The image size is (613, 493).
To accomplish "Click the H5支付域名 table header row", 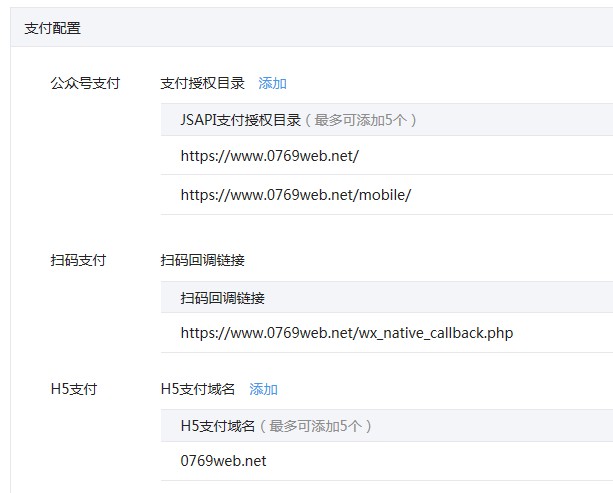I will pyautogui.click(x=387, y=426).
